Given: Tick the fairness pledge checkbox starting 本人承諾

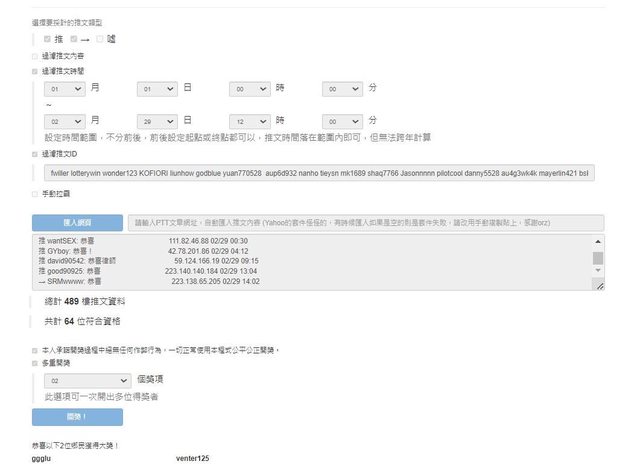Looking at the screenshot, I should pos(35,350).
